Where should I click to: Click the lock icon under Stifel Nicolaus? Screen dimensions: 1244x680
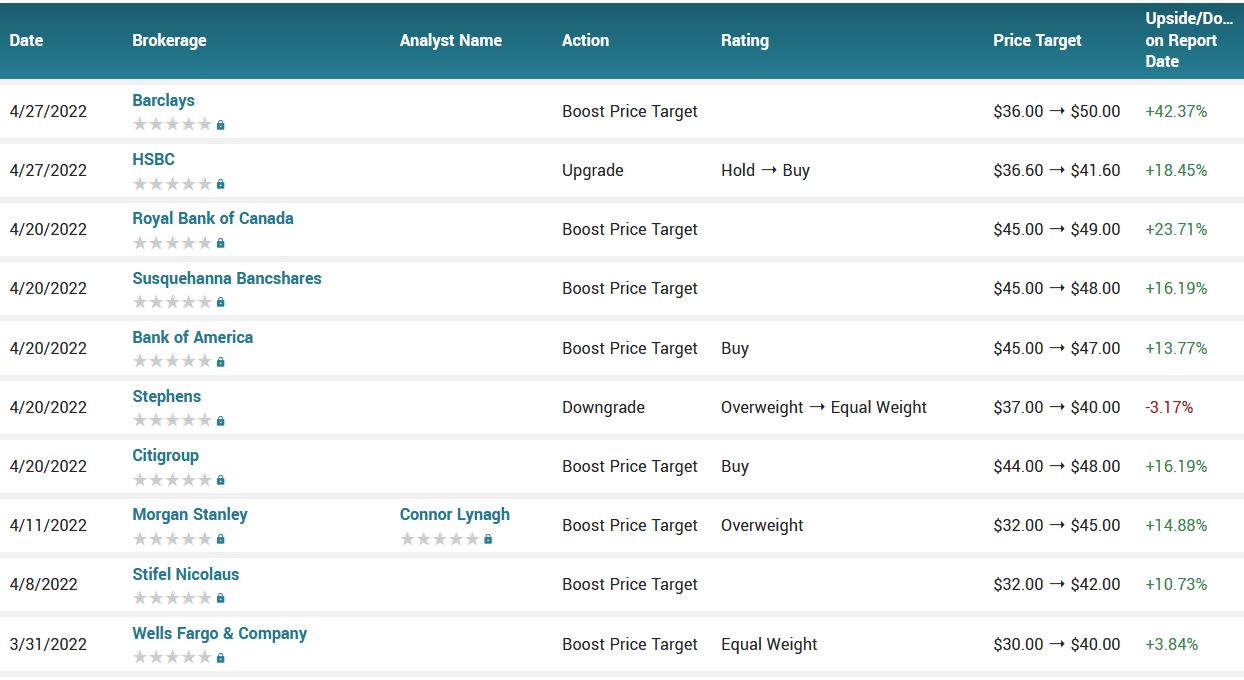221,598
